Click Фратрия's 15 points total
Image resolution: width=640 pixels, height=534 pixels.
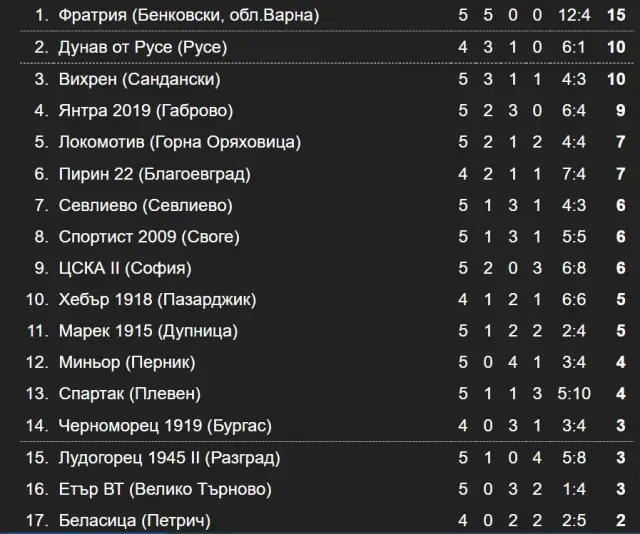[616, 16]
